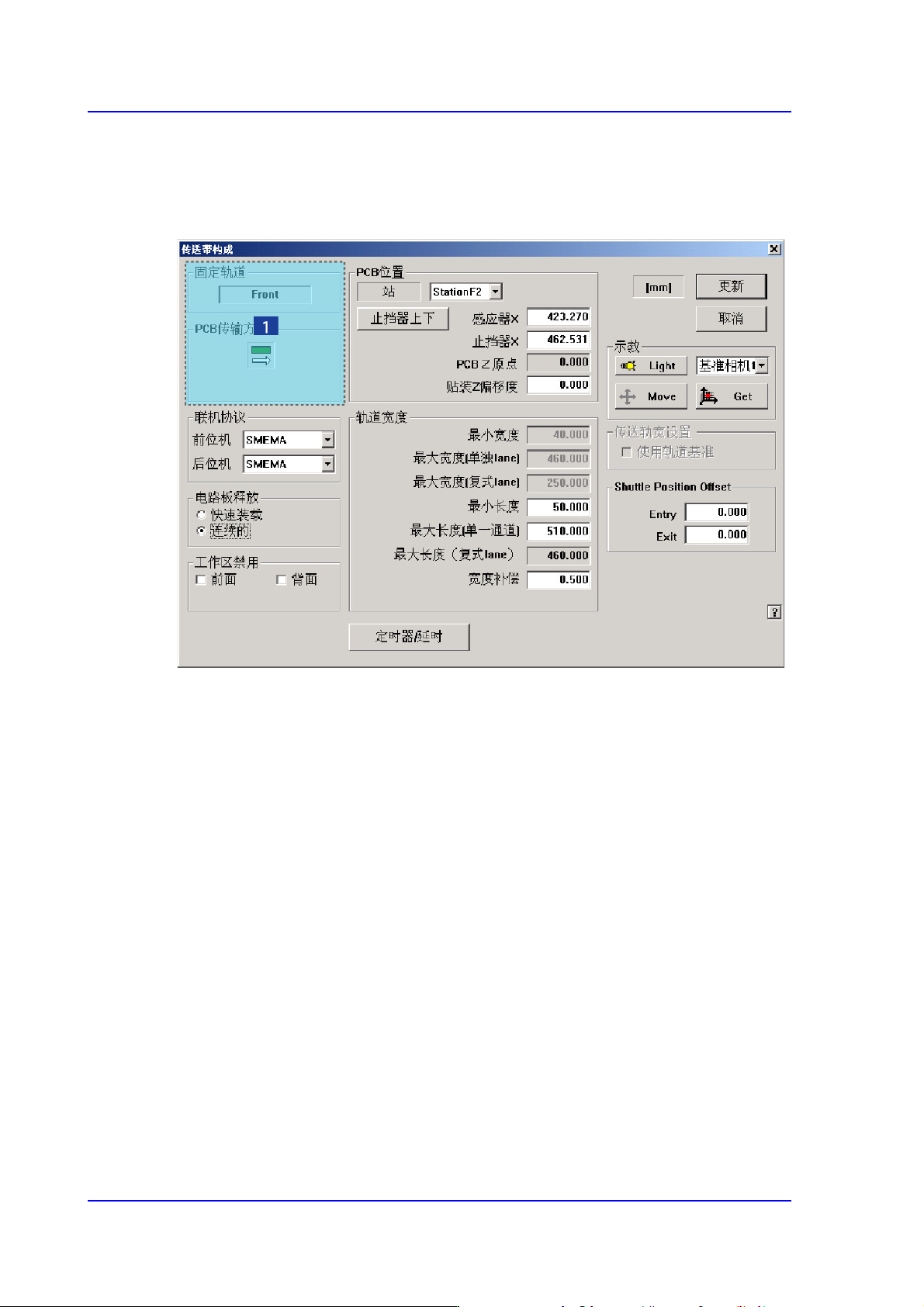Select the 快速装载 radio option
924x1307 pixels.
pyautogui.click(x=202, y=515)
